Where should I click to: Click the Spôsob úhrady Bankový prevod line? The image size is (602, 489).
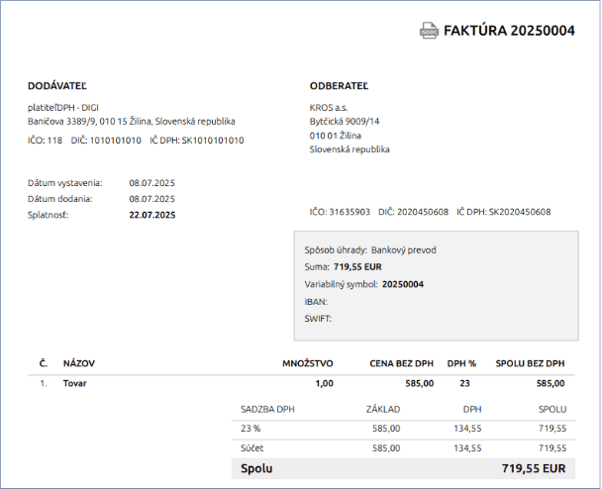click(x=370, y=249)
